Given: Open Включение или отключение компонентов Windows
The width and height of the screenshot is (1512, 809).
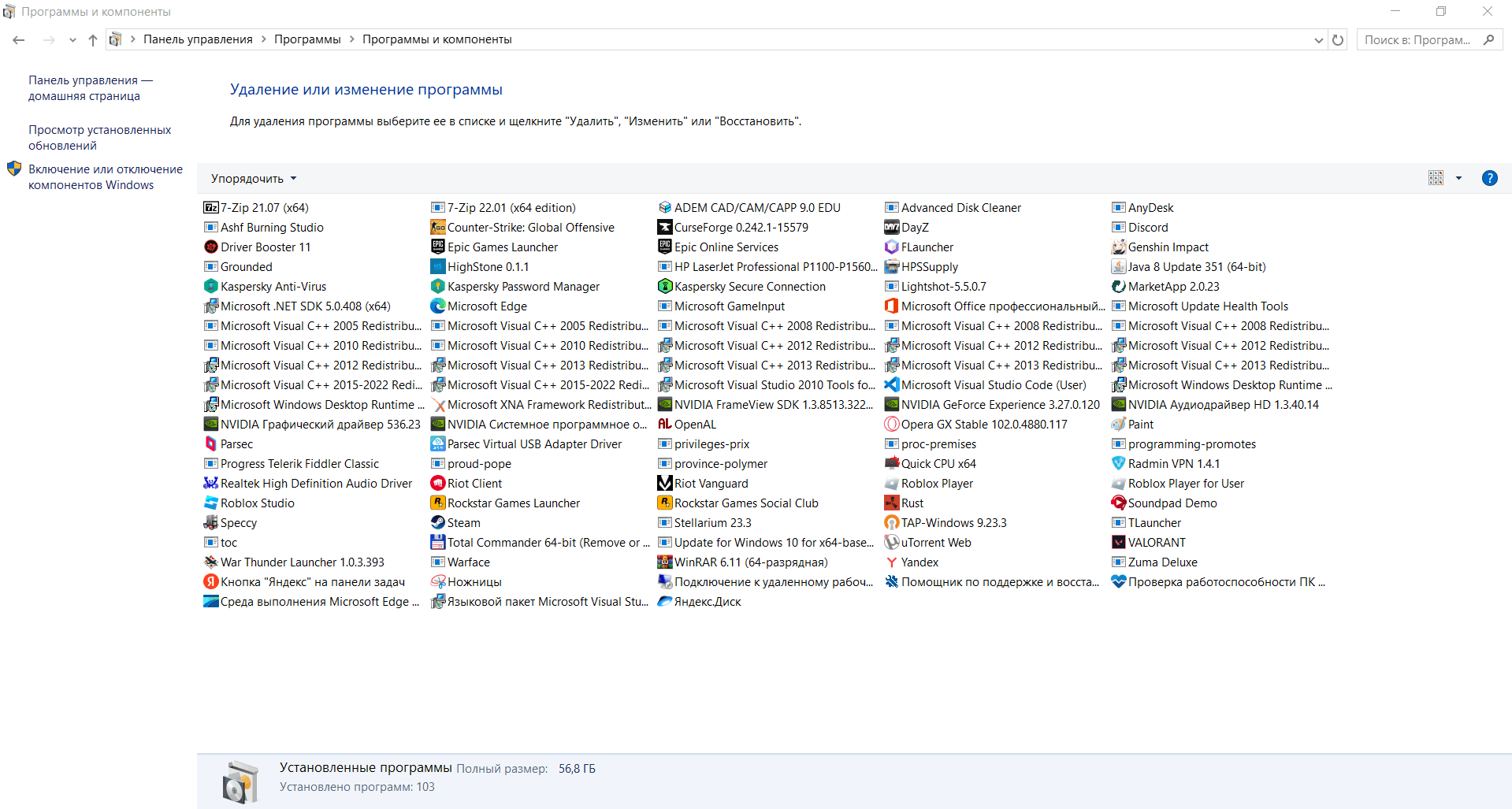Looking at the screenshot, I should click(106, 177).
